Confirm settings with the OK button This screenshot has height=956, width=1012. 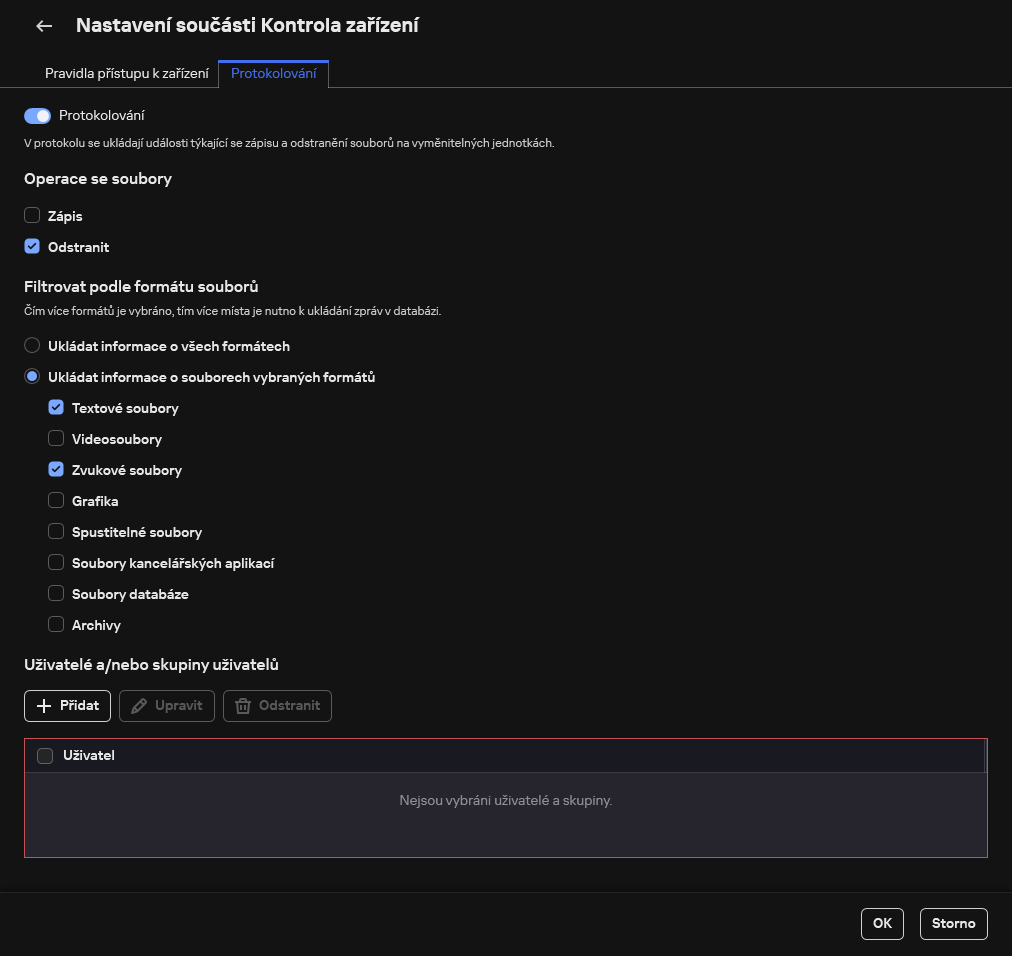point(881,923)
